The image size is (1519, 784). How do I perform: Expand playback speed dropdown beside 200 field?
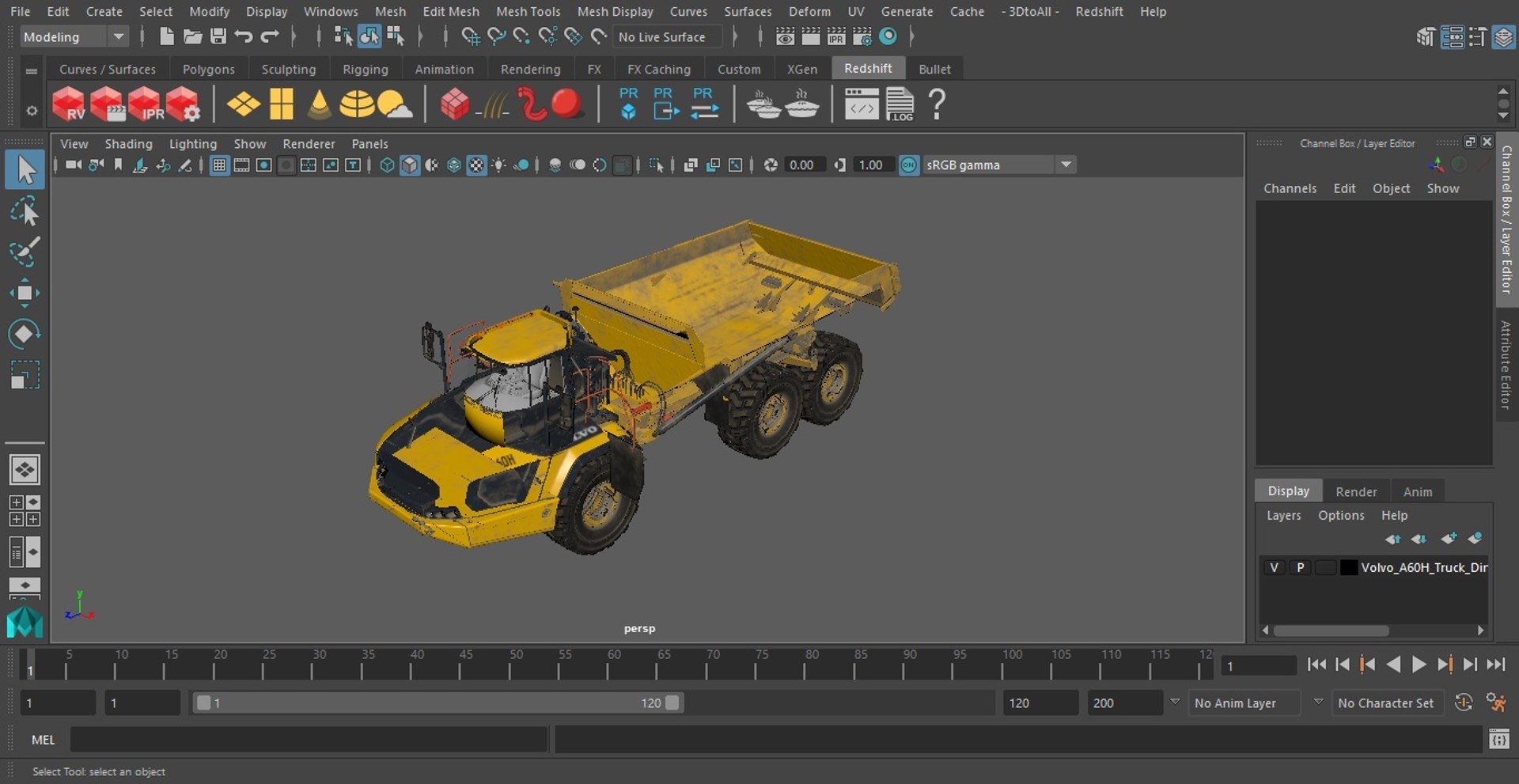[x=1175, y=702]
